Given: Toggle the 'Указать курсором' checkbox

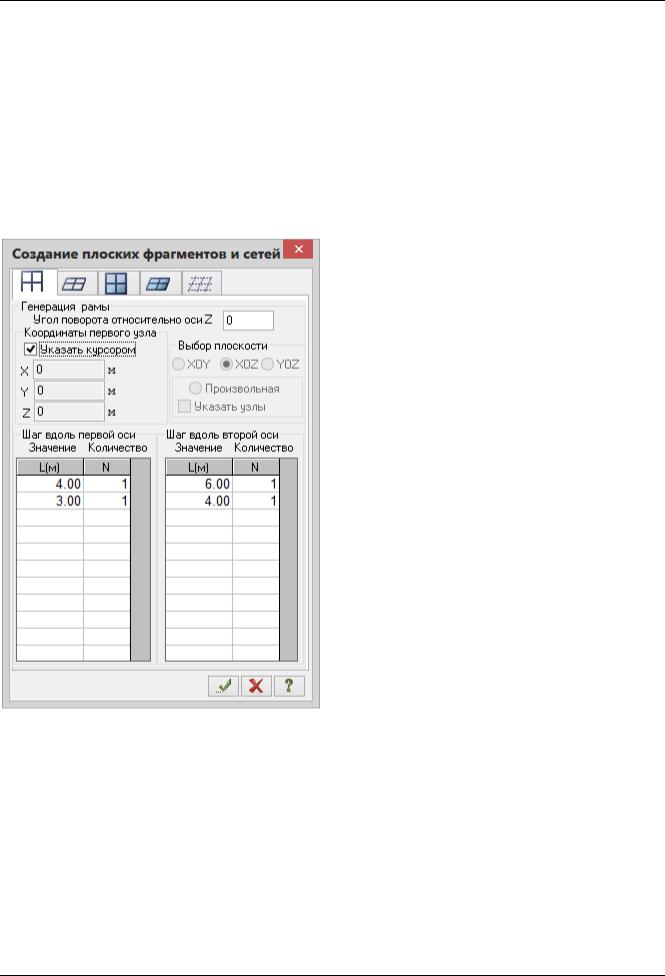Looking at the screenshot, I should pos(31,349).
